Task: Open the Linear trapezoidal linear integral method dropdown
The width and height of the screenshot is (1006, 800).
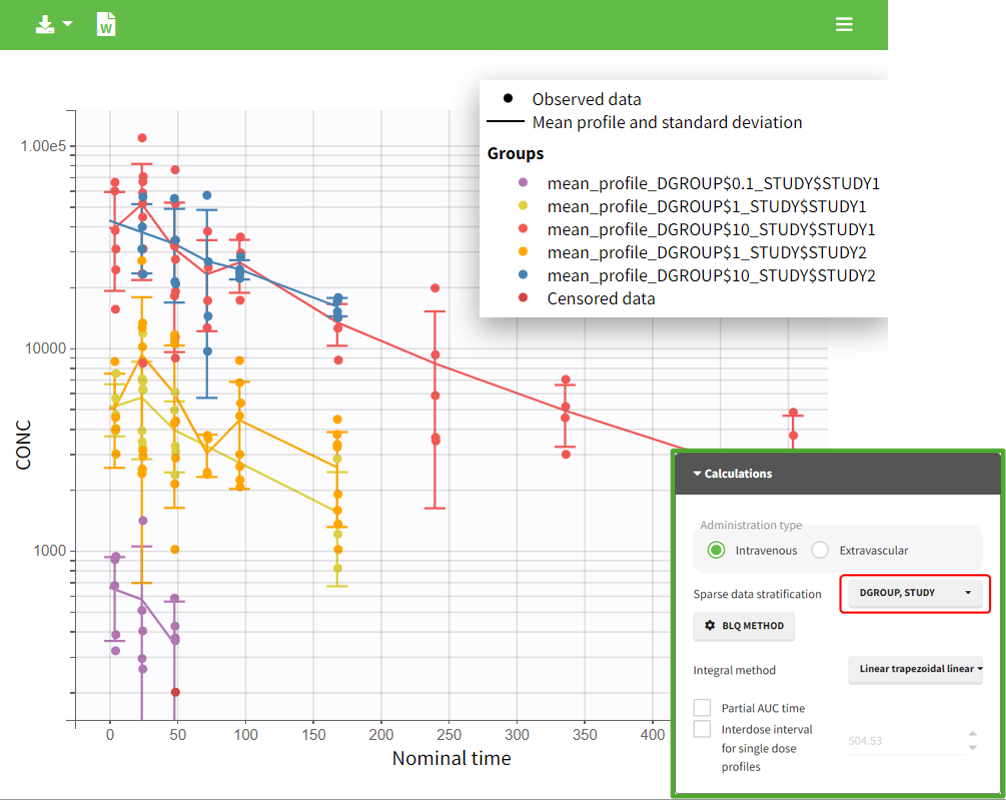Action: tap(915, 669)
